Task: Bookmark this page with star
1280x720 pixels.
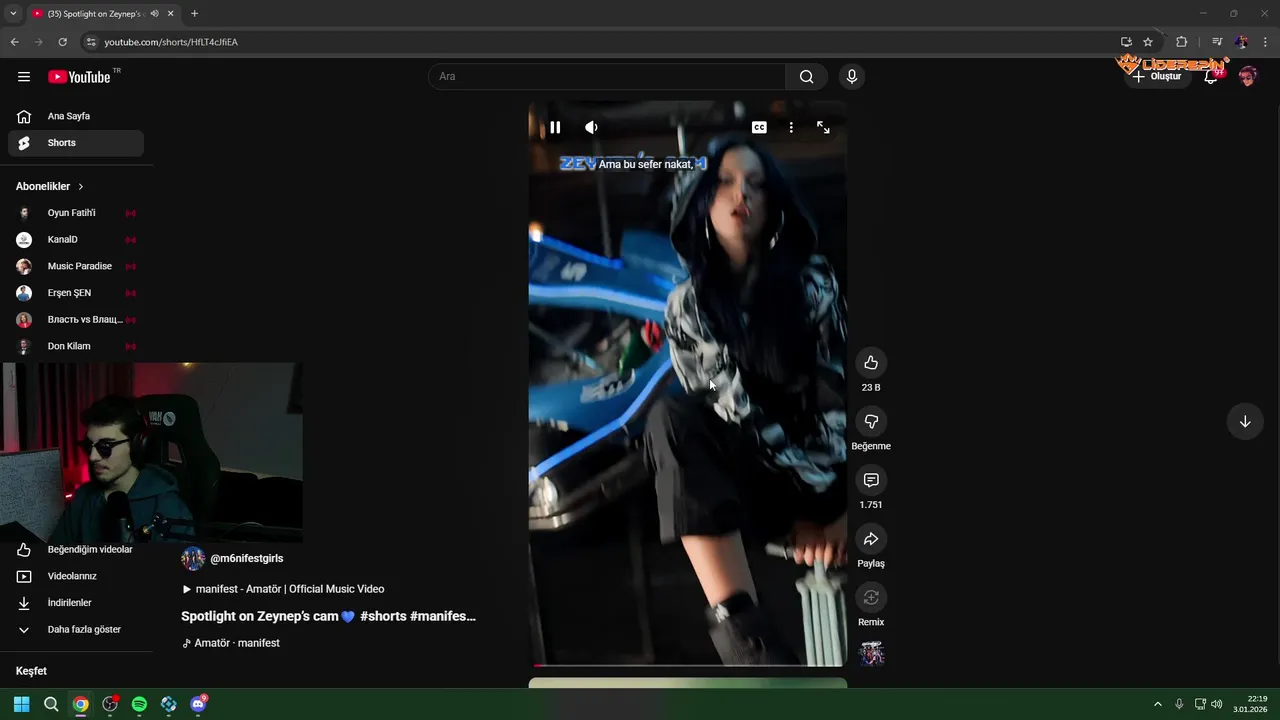Action: pos(1148,42)
